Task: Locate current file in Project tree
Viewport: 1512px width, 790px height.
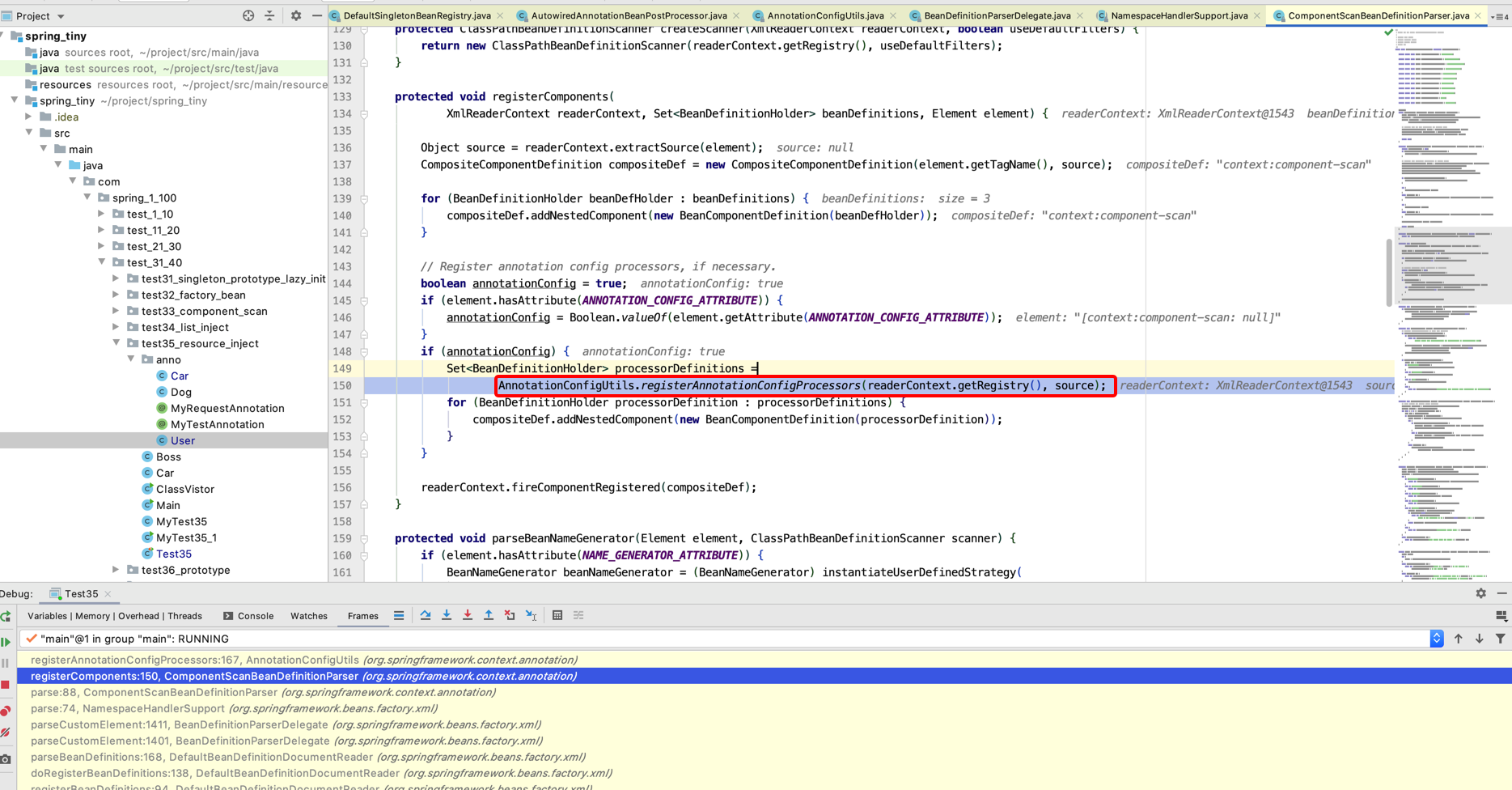Action: pyautogui.click(x=248, y=15)
